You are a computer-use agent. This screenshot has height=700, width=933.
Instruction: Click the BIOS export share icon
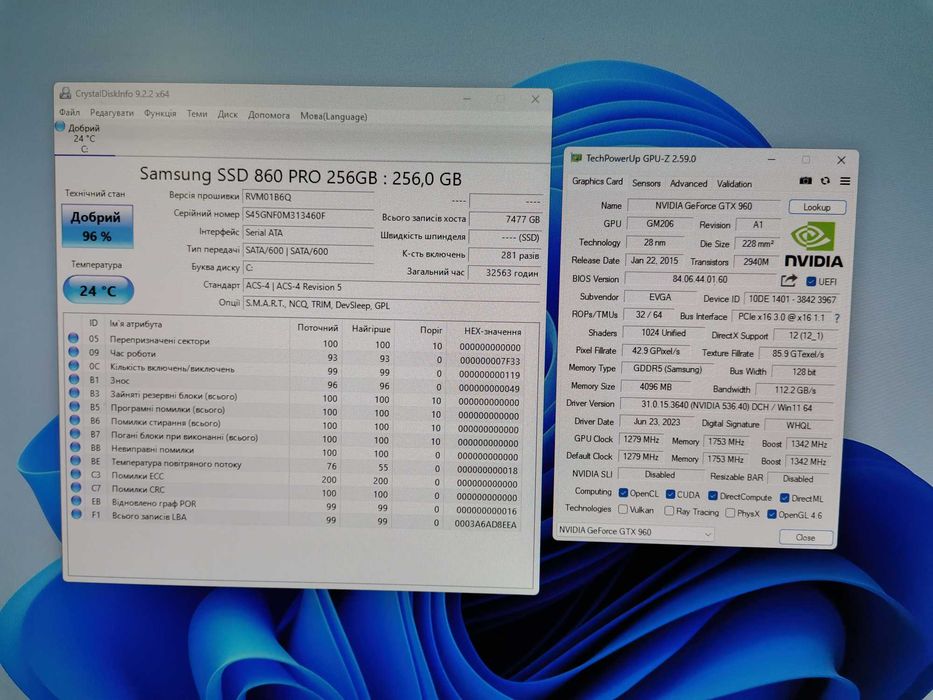[x=788, y=280]
